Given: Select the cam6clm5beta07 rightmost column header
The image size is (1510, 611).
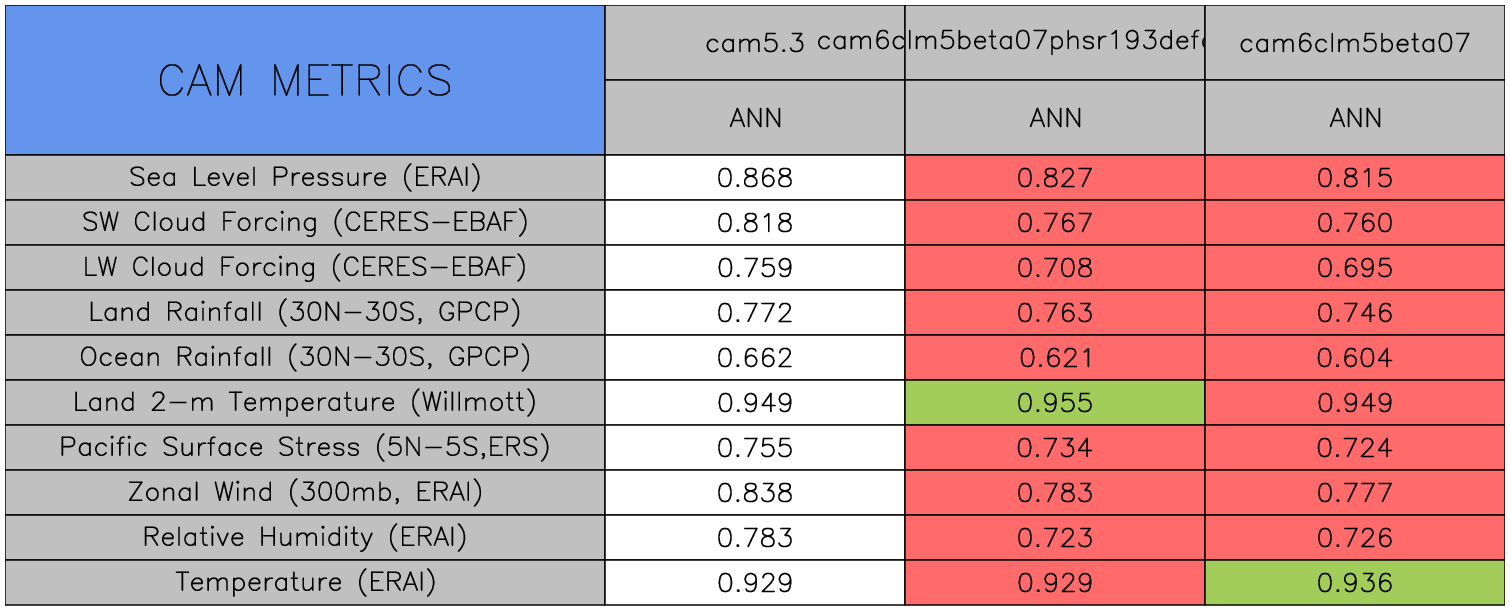Looking at the screenshot, I should point(1355,43).
